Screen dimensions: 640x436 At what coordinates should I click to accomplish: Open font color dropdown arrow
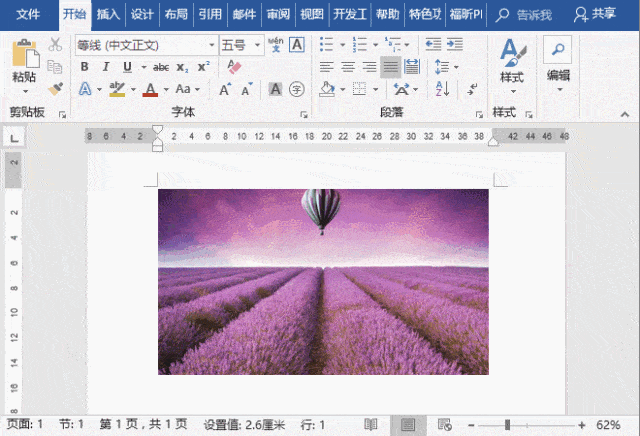tap(166, 89)
